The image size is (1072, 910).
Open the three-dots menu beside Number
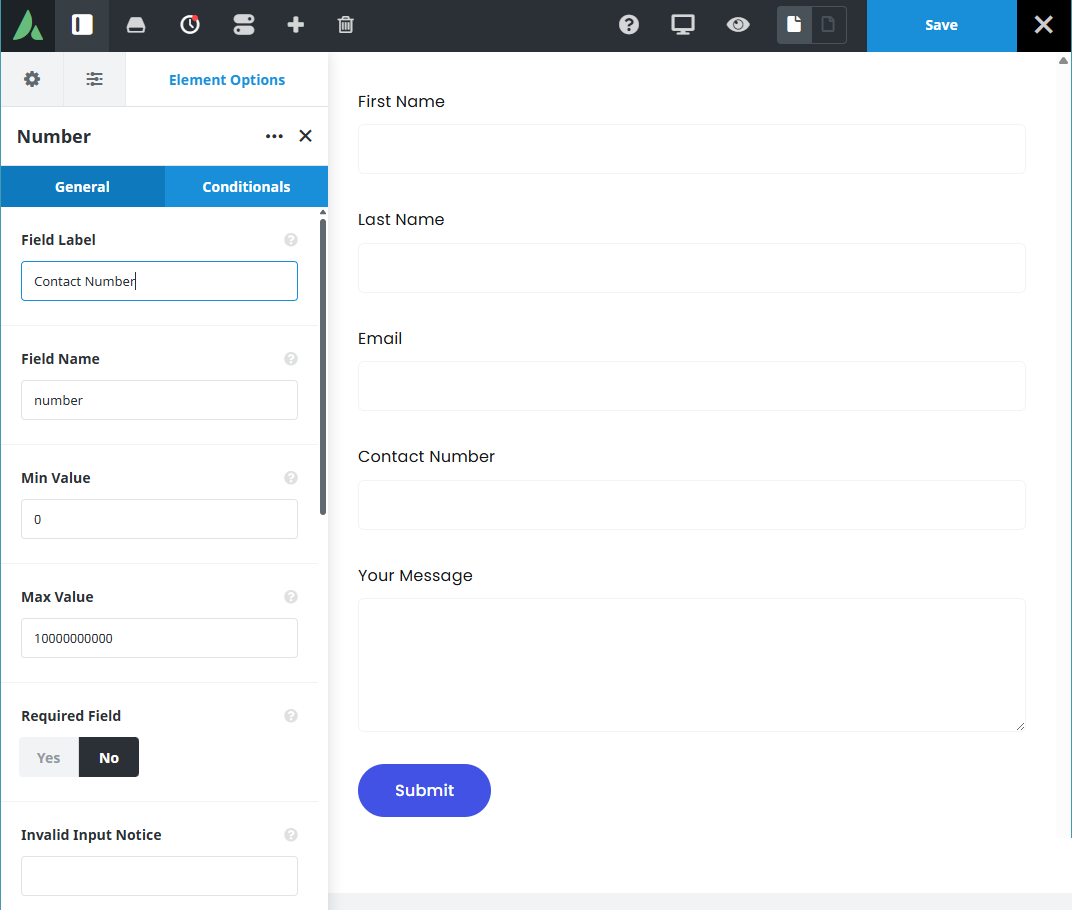(x=274, y=136)
